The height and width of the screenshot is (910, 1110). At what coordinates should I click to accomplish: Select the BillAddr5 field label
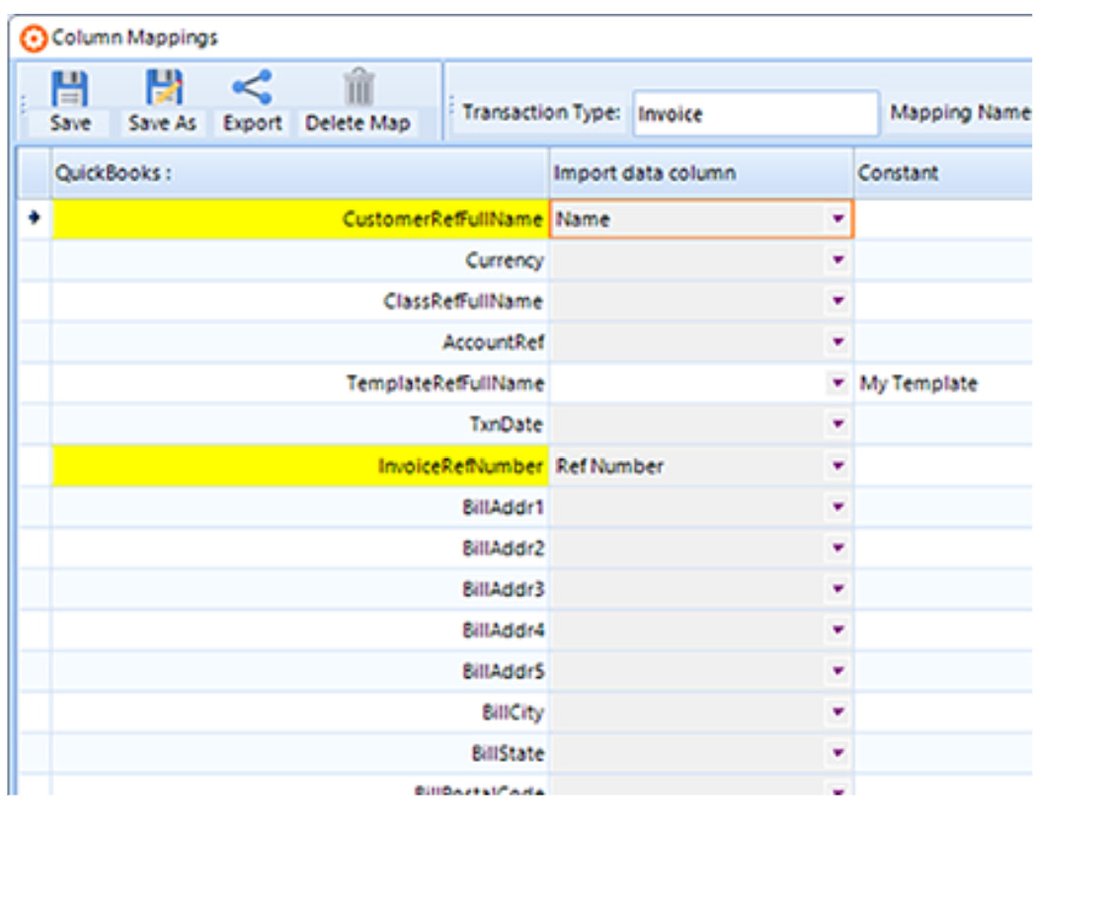503,671
